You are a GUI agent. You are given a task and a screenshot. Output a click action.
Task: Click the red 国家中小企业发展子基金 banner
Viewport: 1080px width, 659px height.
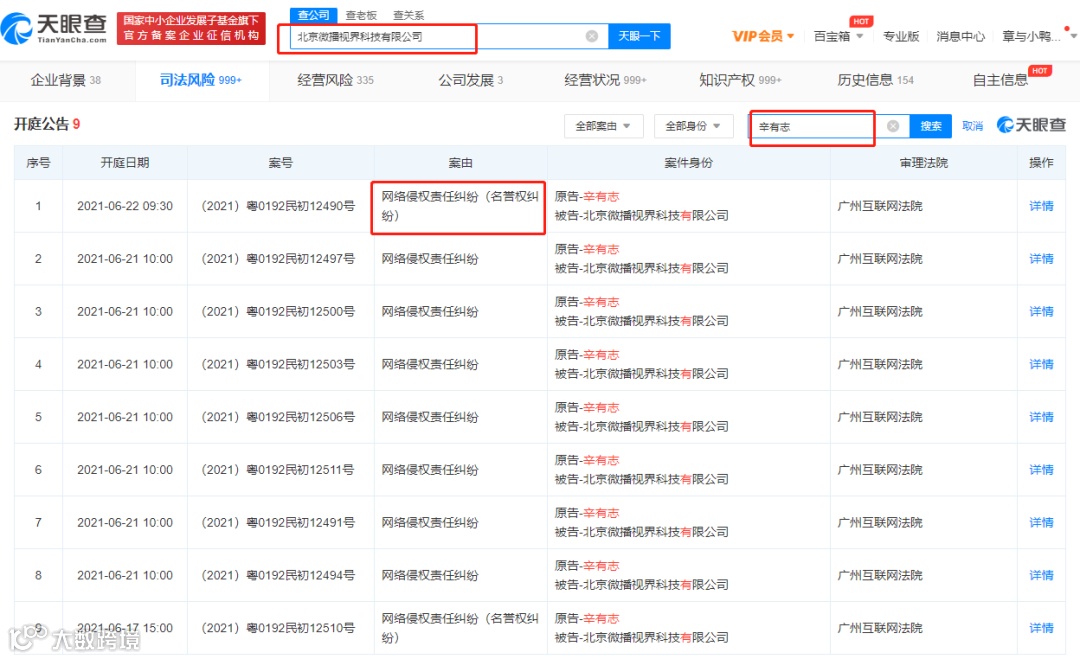(191, 28)
